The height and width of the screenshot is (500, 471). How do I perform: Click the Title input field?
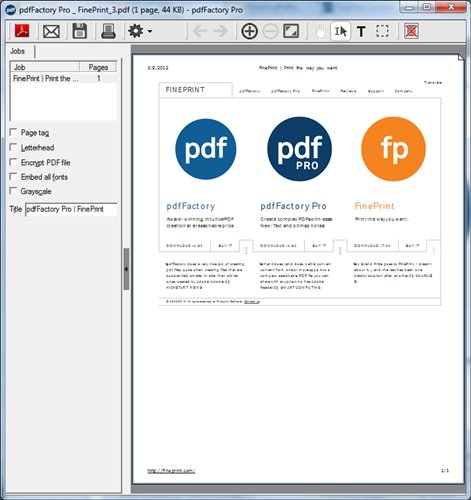71,209
